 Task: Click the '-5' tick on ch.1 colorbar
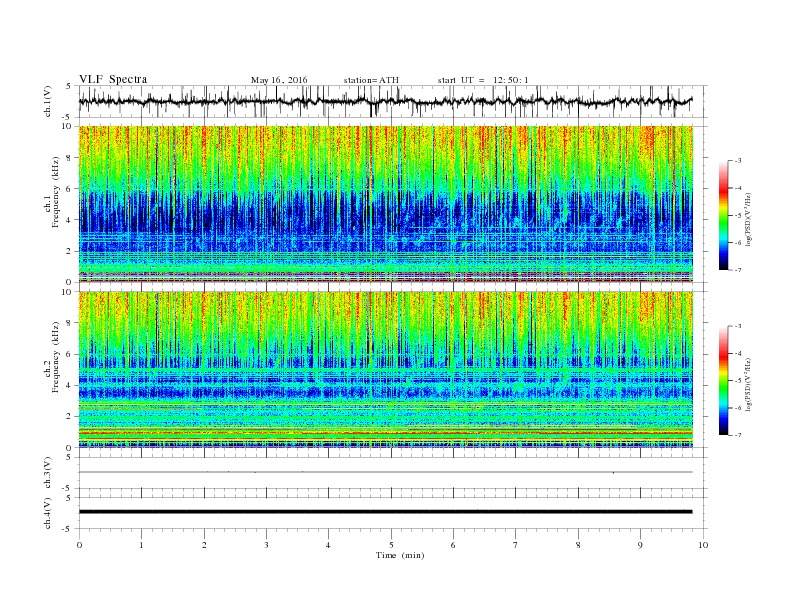(x=738, y=215)
